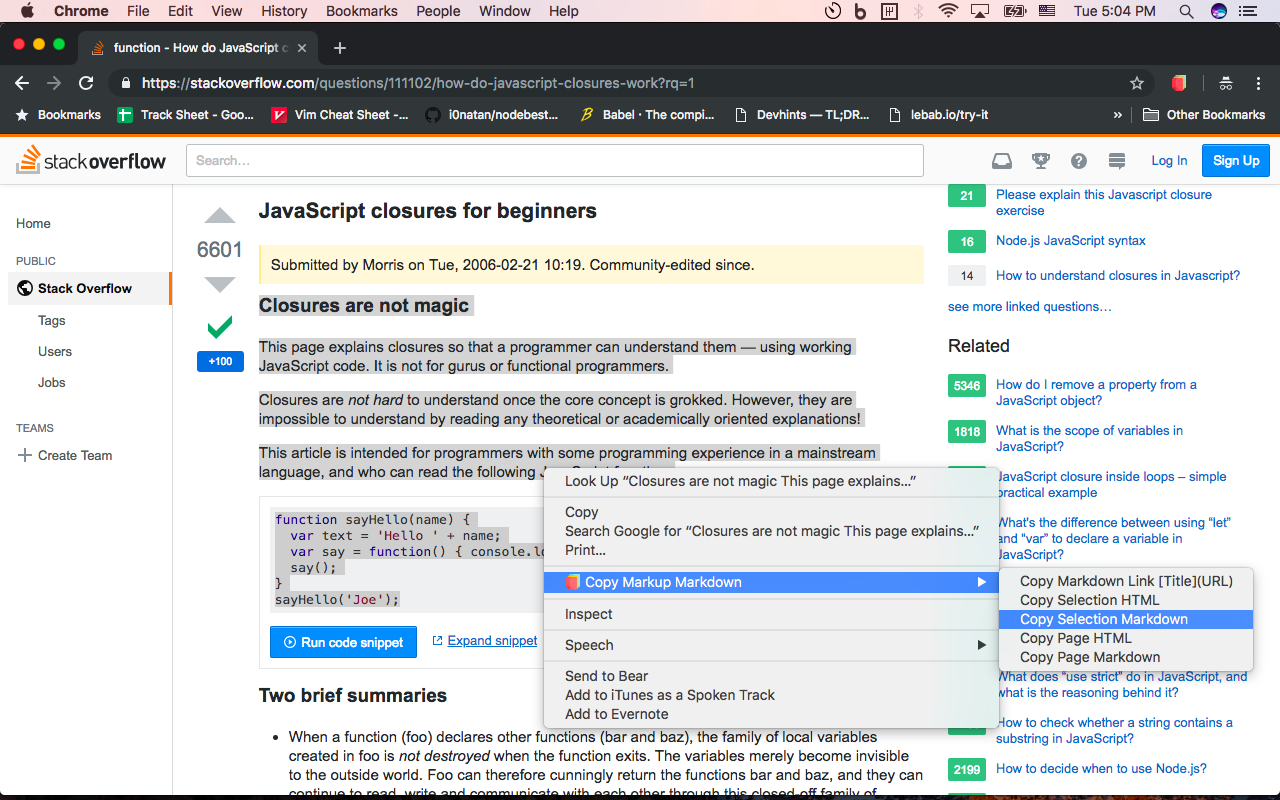
Task: Click the Wi-Fi status icon
Action: 948,11
